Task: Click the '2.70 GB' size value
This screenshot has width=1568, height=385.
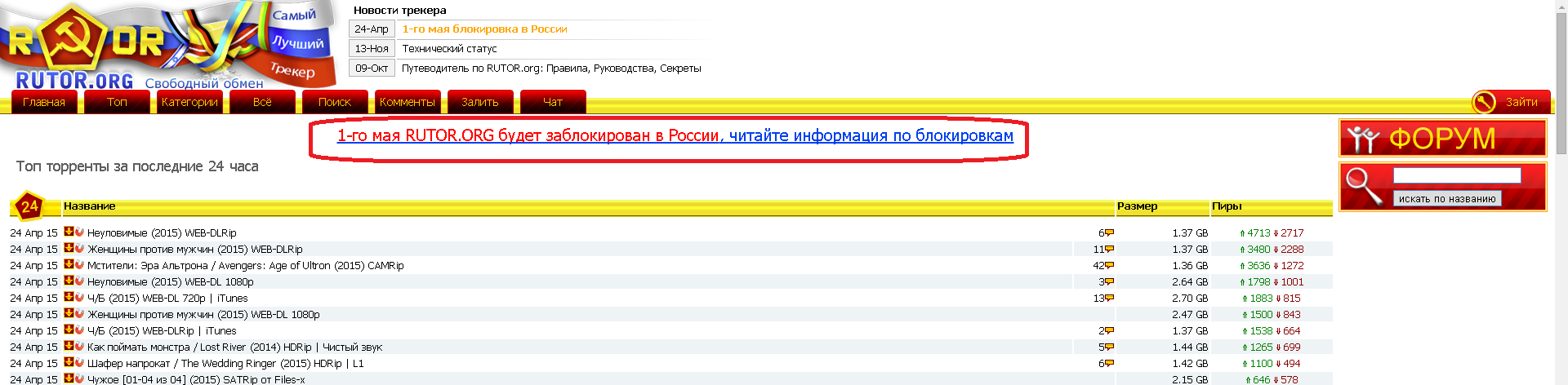Action: tap(1190, 298)
